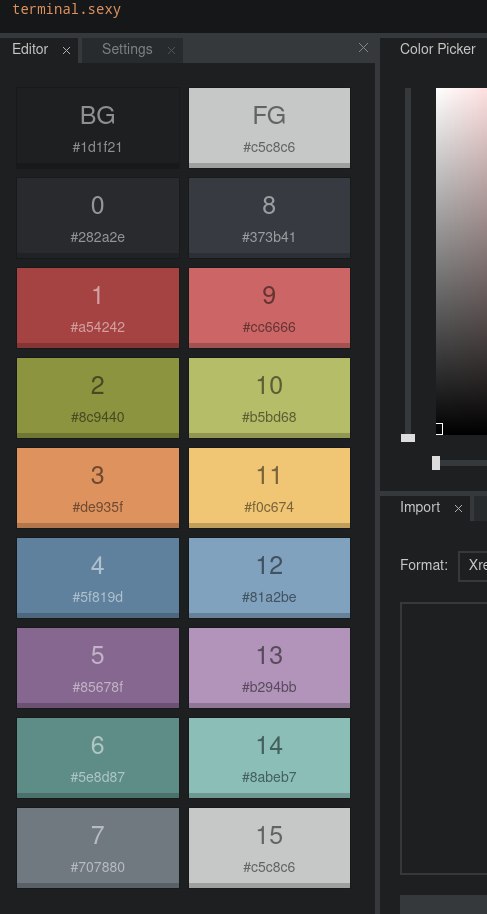The height and width of the screenshot is (914, 487).
Task: Close the Editor panel group
Action: point(363,48)
